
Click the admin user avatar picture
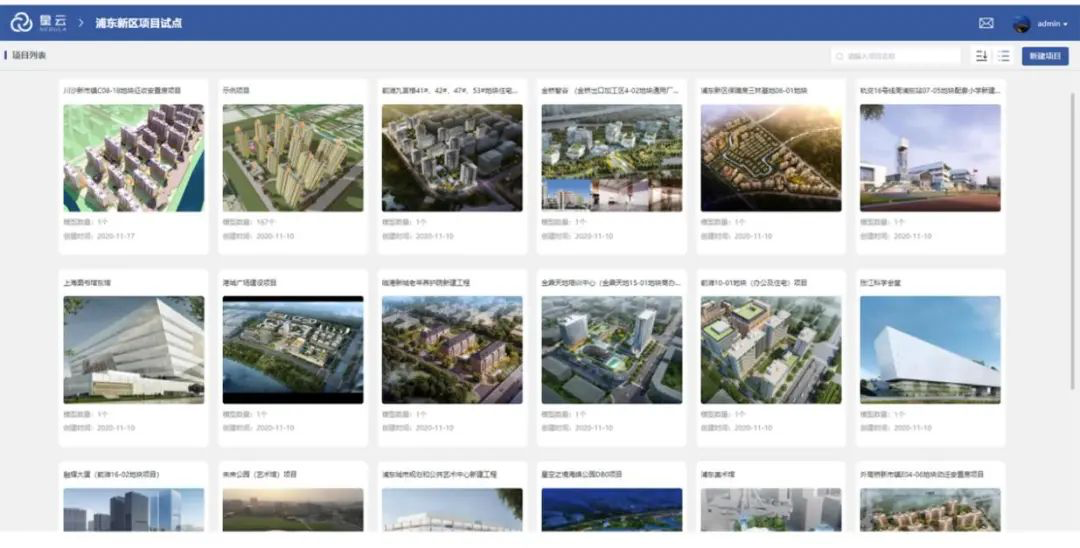1021,23
